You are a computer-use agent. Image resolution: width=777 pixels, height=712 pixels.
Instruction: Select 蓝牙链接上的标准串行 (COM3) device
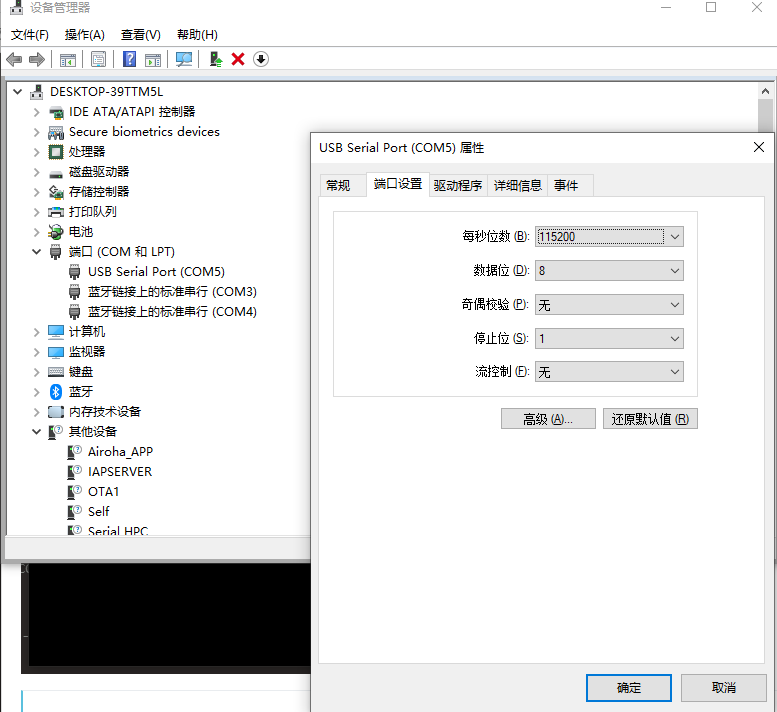[x=172, y=292]
